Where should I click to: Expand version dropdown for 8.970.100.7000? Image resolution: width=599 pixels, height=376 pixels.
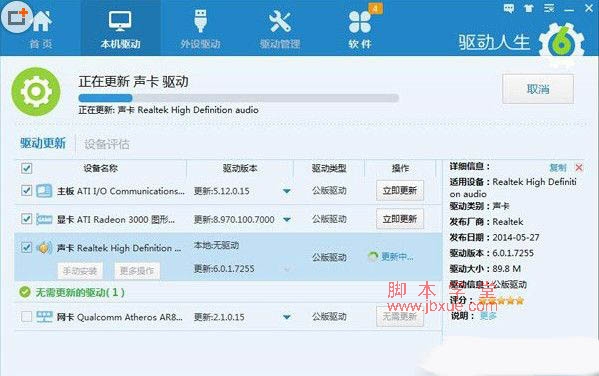(x=287, y=220)
